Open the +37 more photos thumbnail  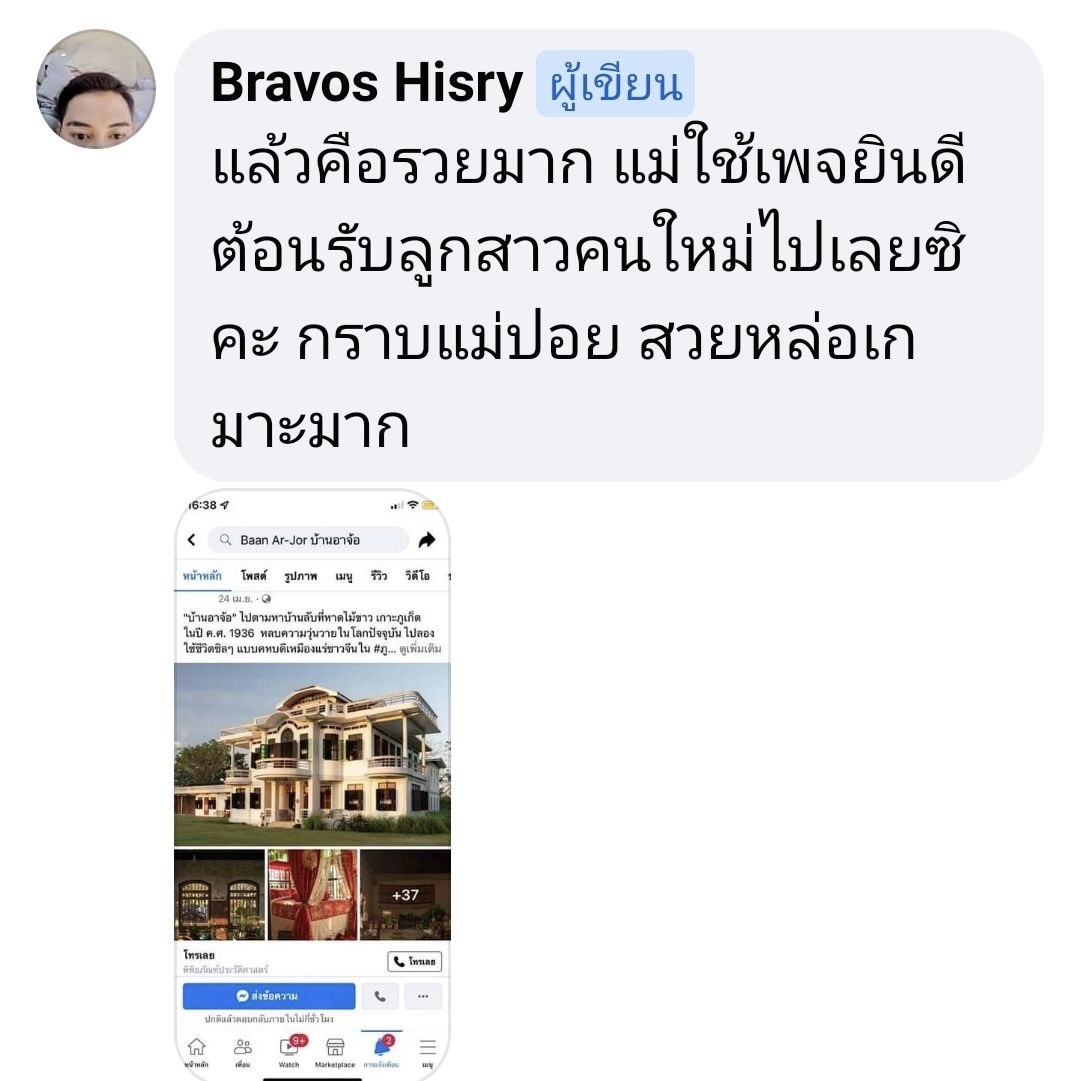405,895
